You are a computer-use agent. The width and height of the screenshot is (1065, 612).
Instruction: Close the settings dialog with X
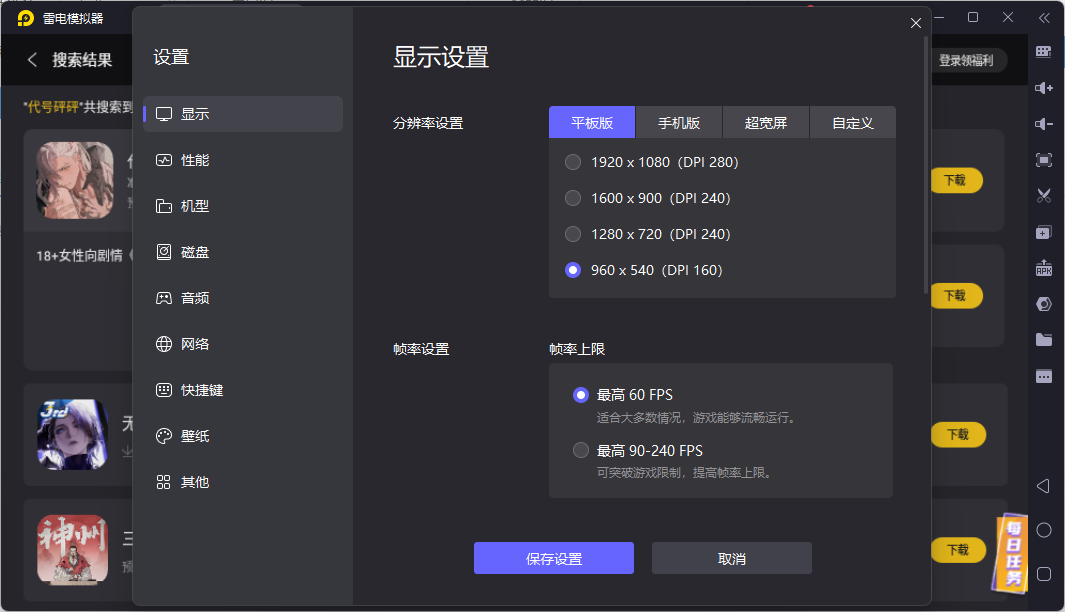[x=915, y=23]
